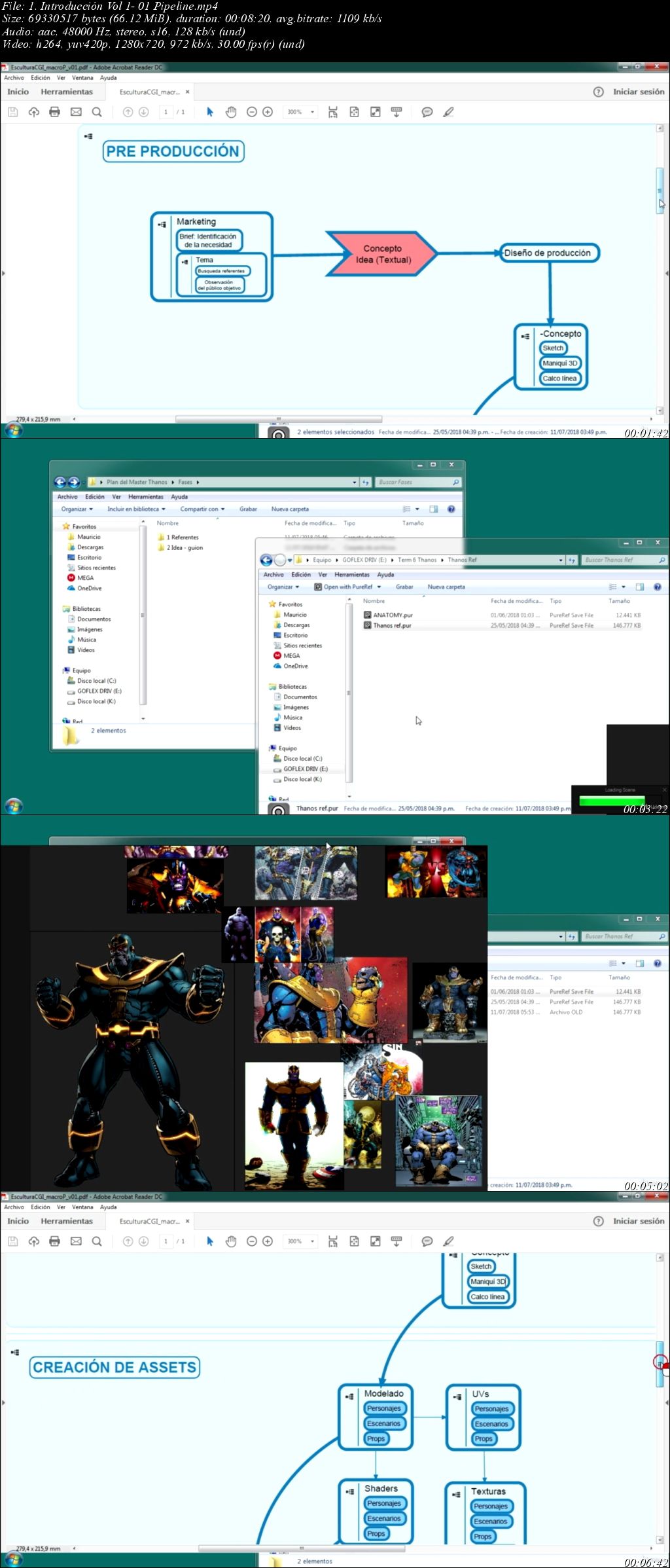Image resolution: width=670 pixels, height=1568 pixels.
Task: Open Ayuda menu, Thanos Ref window under Fases
Action: tap(385, 574)
